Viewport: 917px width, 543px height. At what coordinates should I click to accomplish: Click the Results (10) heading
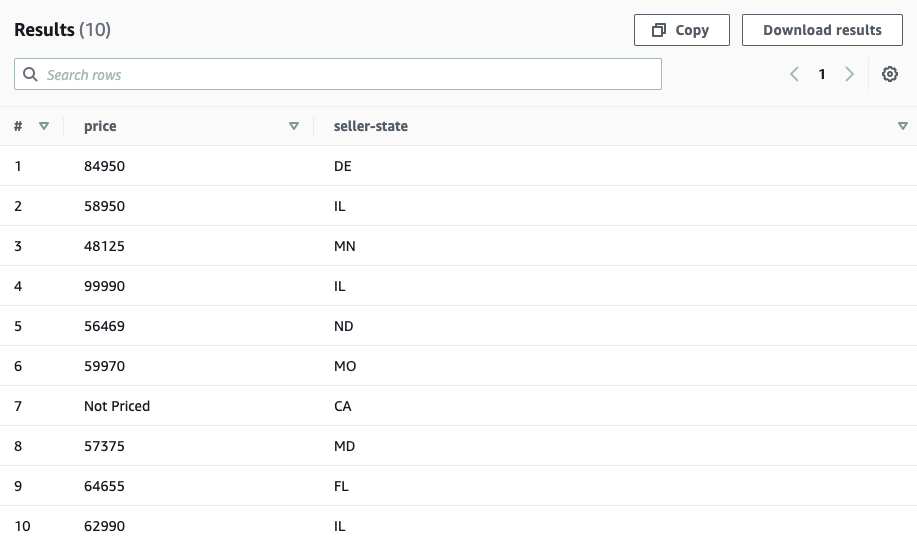click(62, 30)
